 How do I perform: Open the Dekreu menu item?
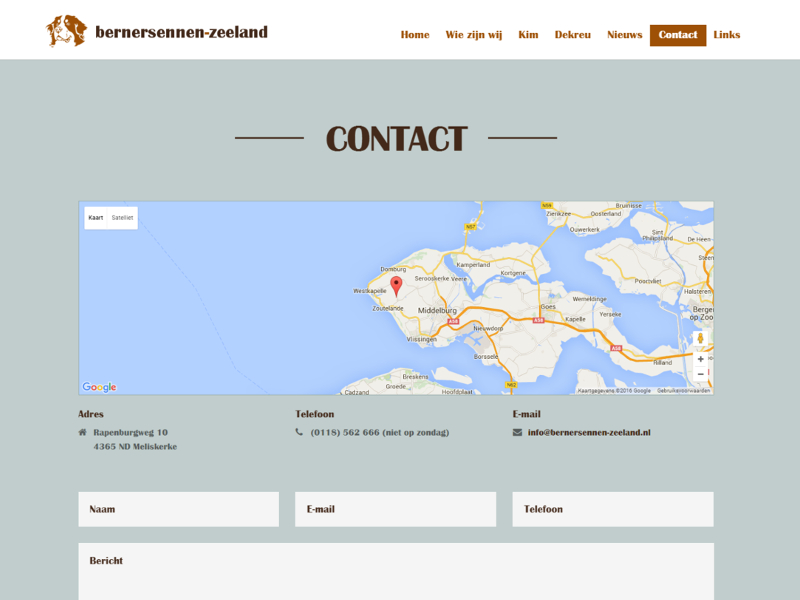coord(572,35)
